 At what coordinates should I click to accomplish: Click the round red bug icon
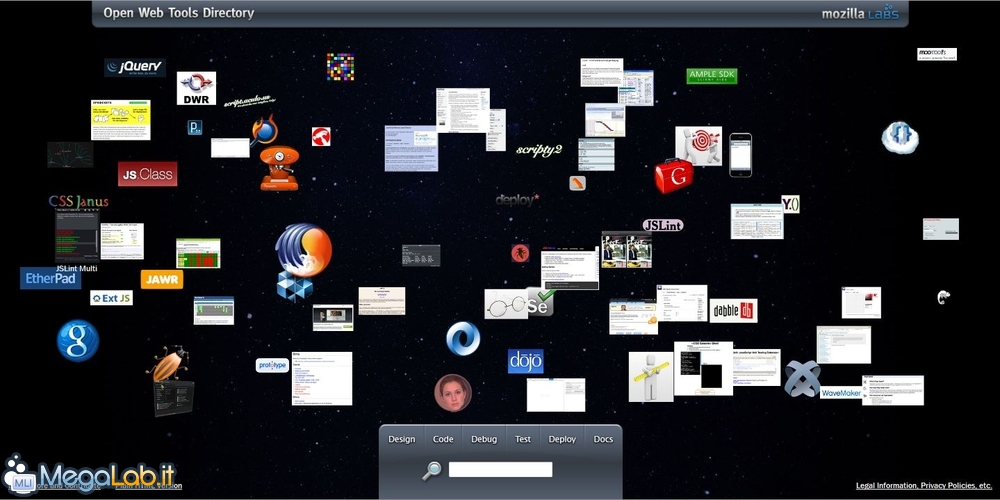point(520,253)
